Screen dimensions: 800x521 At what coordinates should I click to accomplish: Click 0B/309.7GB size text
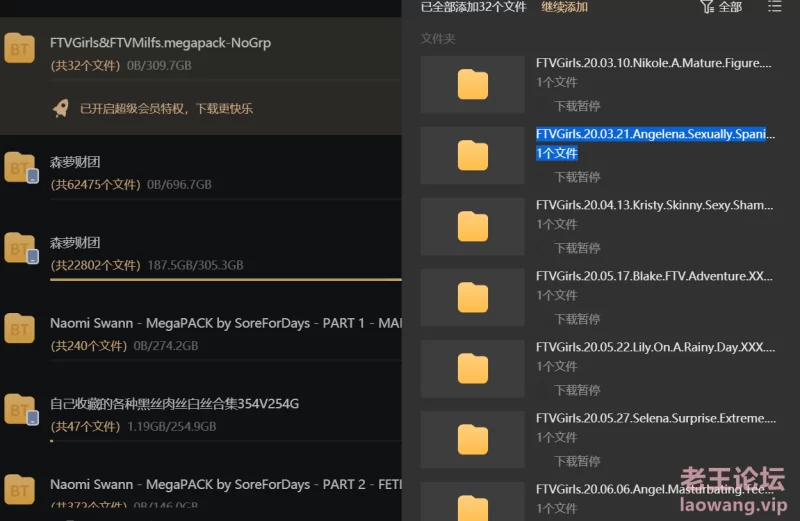(159, 65)
